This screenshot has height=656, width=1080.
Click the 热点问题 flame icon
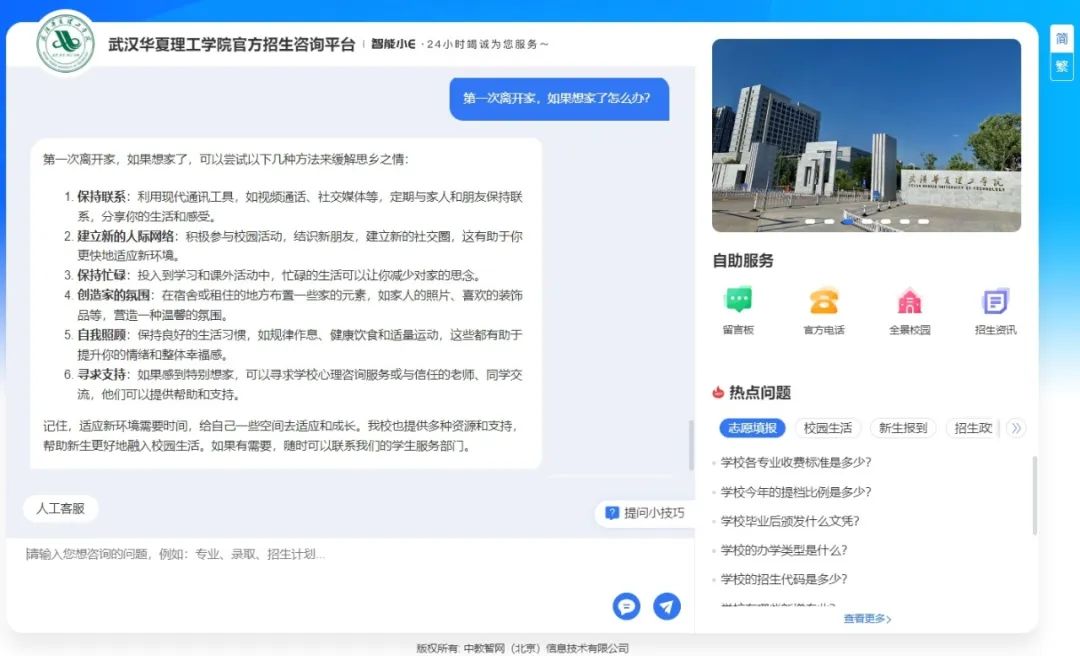(x=718, y=393)
